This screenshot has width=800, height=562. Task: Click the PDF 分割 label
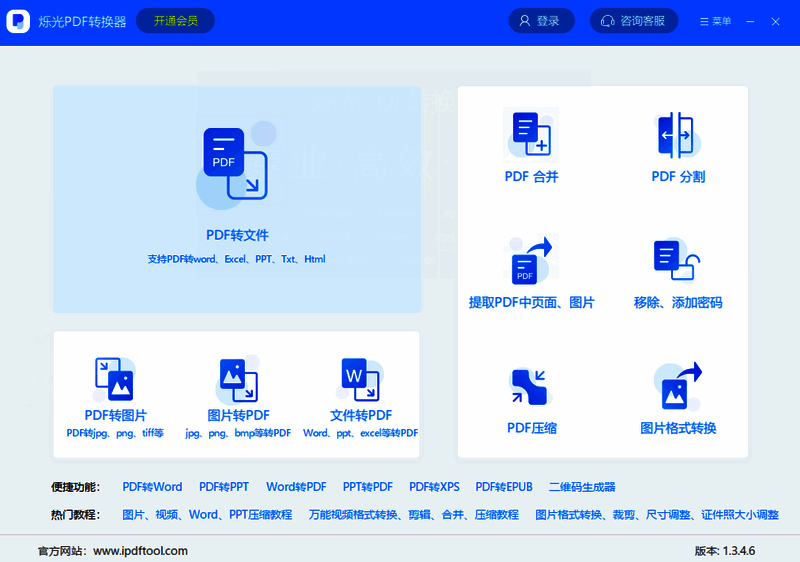[x=678, y=177]
